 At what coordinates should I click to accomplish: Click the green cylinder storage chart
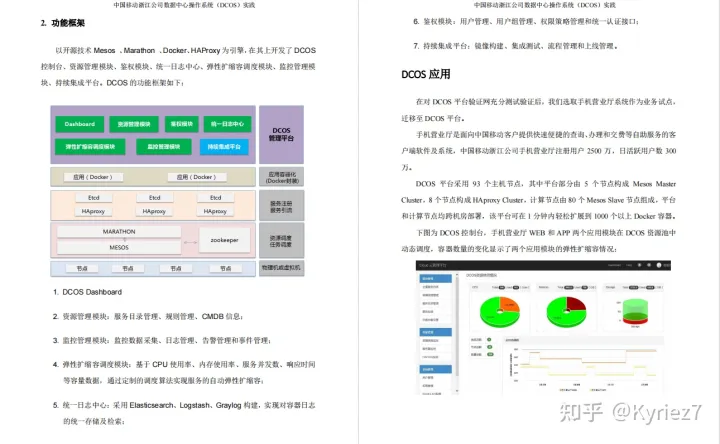click(635, 311)
